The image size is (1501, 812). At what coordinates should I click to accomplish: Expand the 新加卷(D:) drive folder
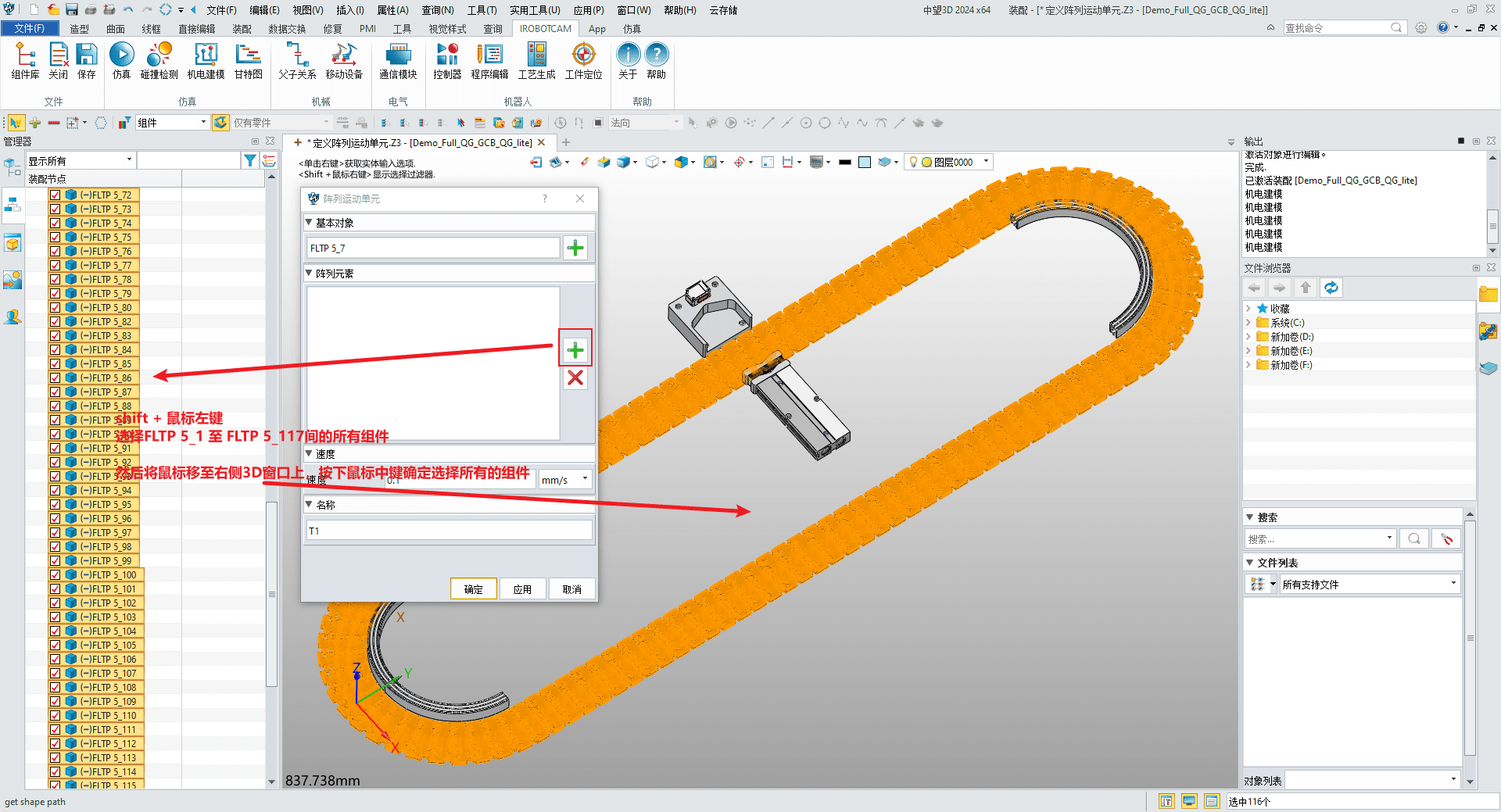coord(1248,337)
